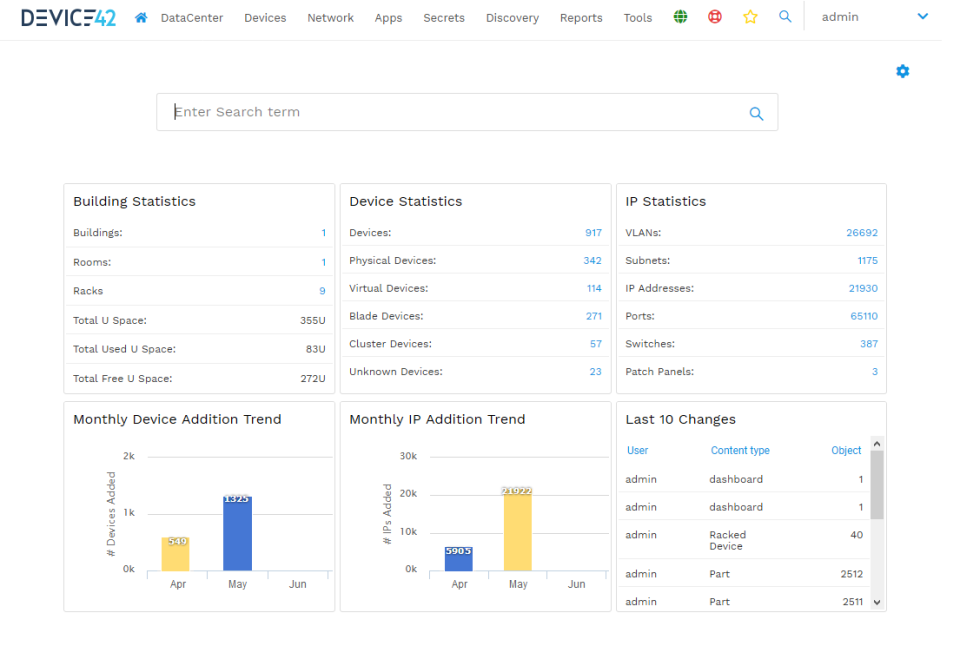Click the Racks count 9 link
Screen dimensions: 960x646
pos(322,291)
